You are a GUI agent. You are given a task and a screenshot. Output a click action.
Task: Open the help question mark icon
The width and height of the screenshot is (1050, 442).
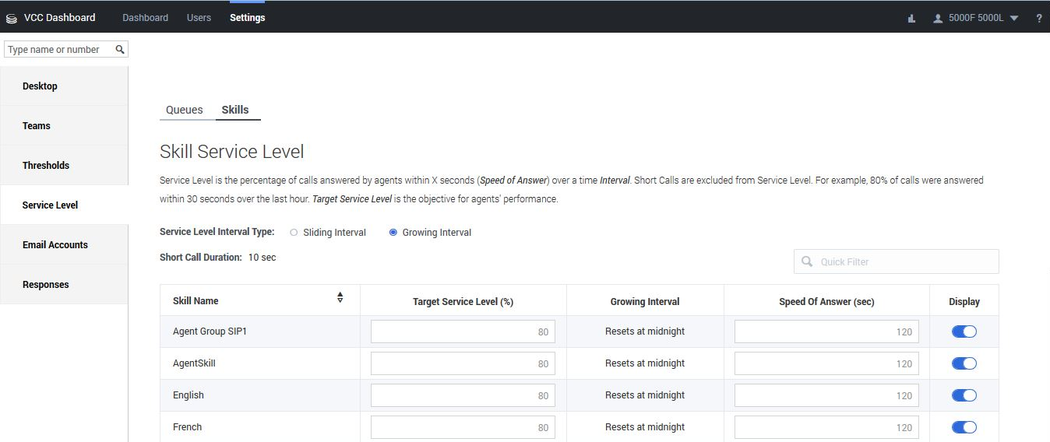pyautogui.click(x=1039, y=18)
